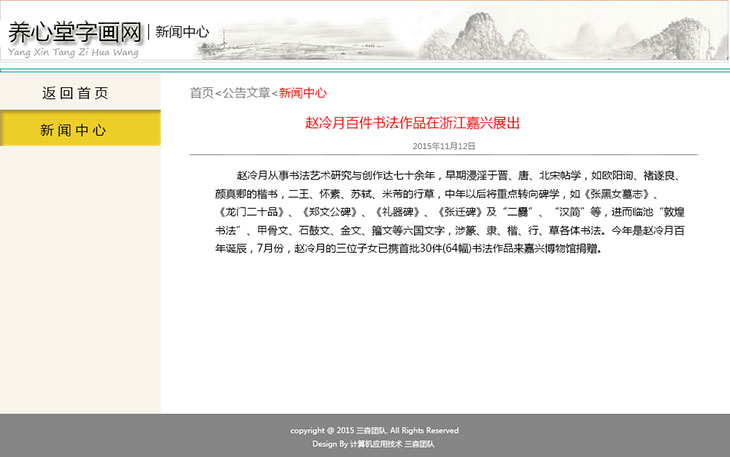Click the 新闻中心 heading beside the logo

pos(182,32)
